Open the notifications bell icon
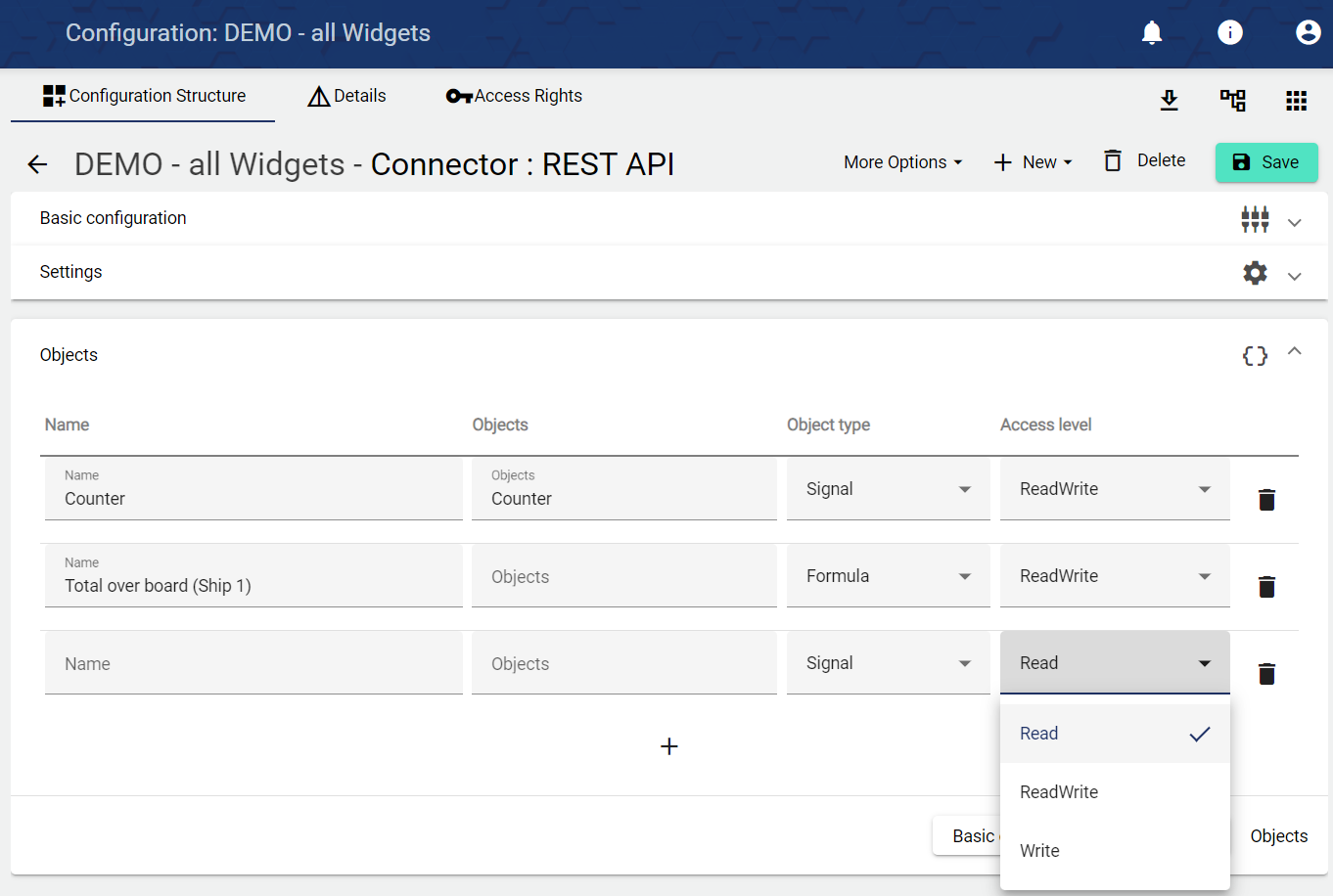The height and width of the screenshot is (896, 1333). pyautogui.click(x=1152, y=32)
